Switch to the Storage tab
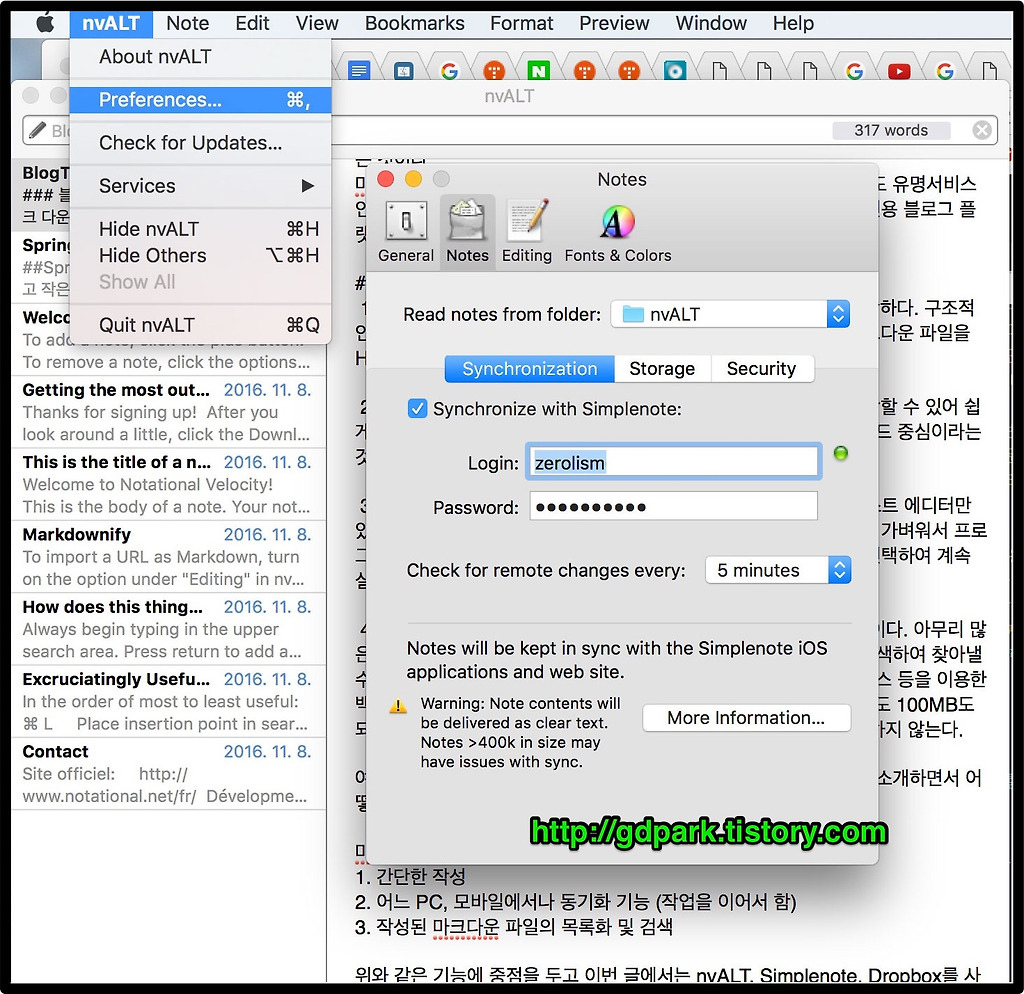The height and width of the screenshot is (994, 1024). [x=661, y=369]
